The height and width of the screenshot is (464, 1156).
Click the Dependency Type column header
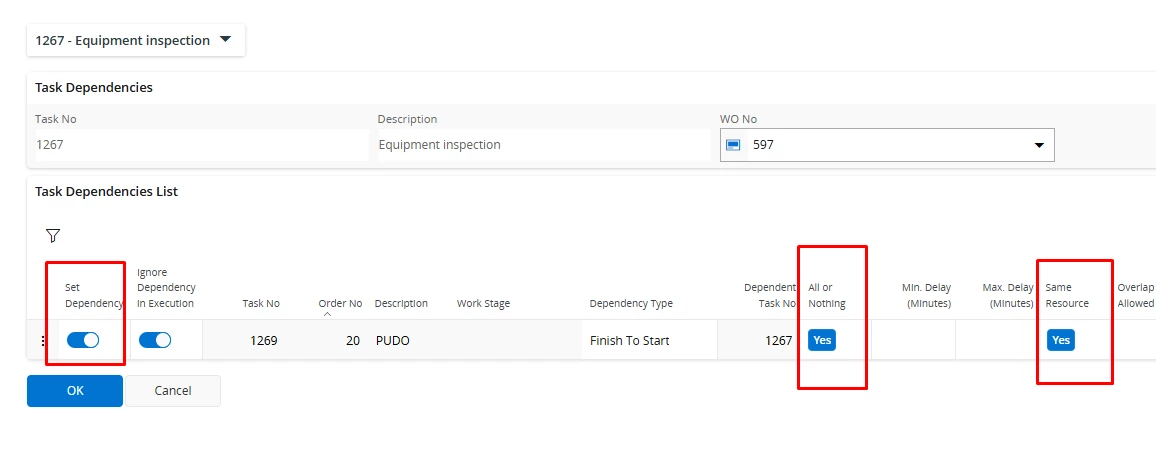pyautogui.click(x=631, y=303)
